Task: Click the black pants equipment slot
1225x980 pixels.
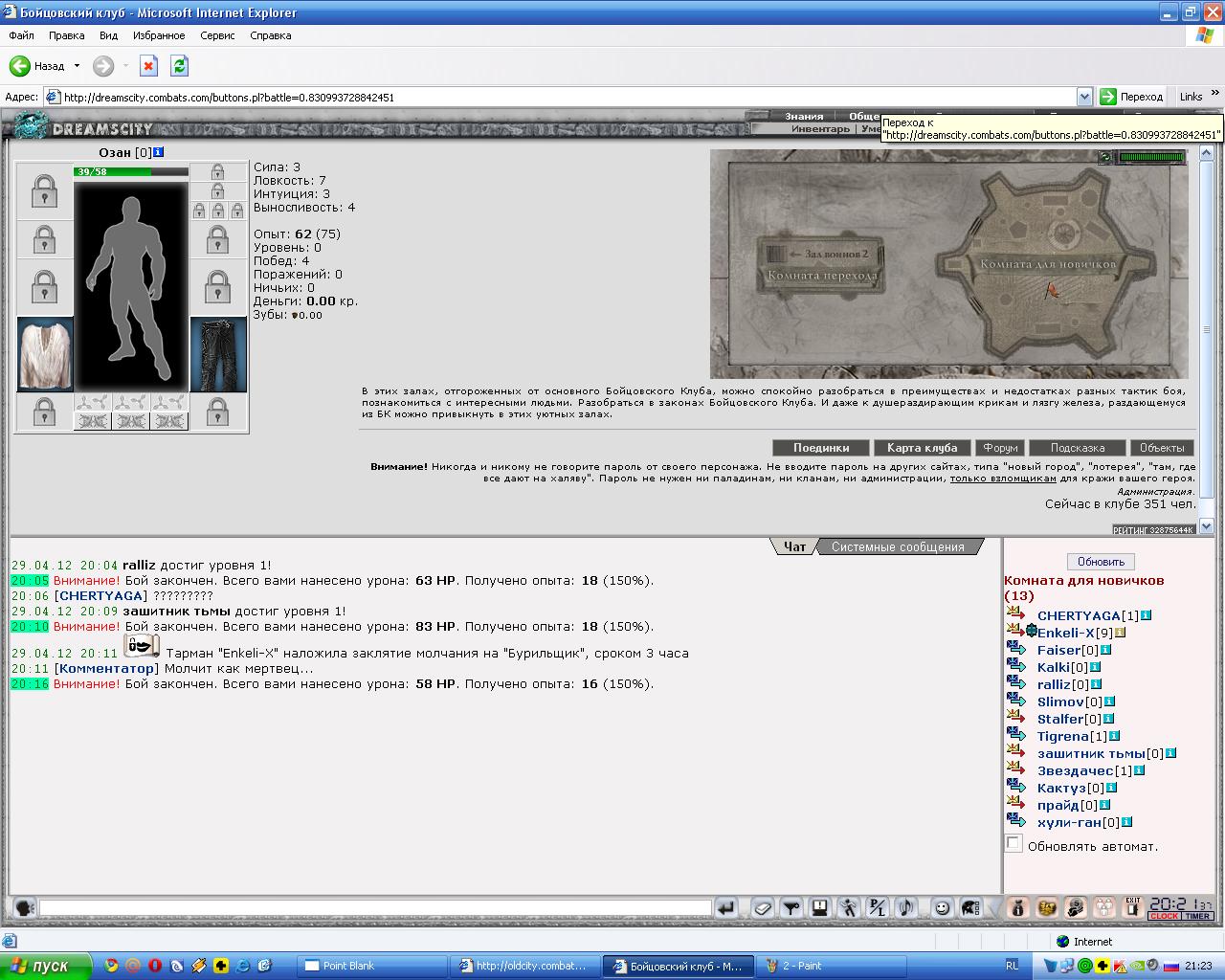Action: click(219, 354)
